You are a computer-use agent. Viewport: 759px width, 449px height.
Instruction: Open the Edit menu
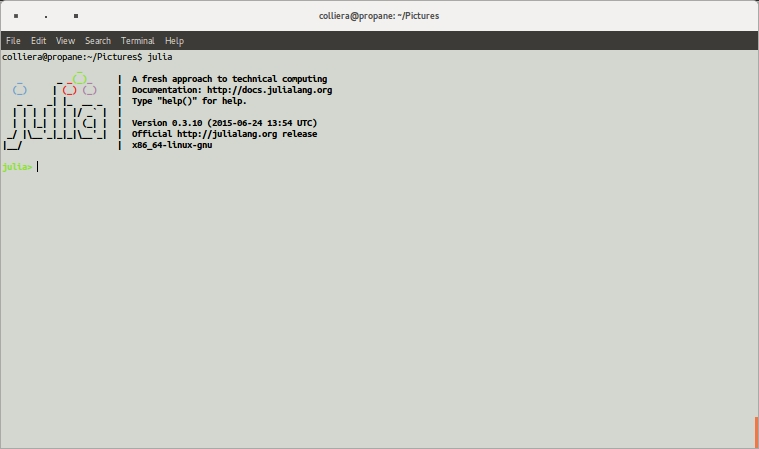click(x=38, y=41)
